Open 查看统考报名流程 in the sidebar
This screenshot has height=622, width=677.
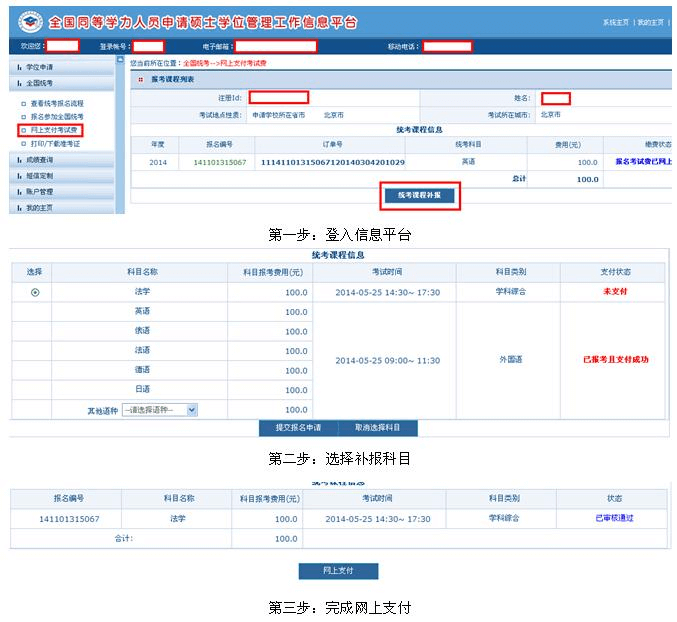(x=58, y=103)
